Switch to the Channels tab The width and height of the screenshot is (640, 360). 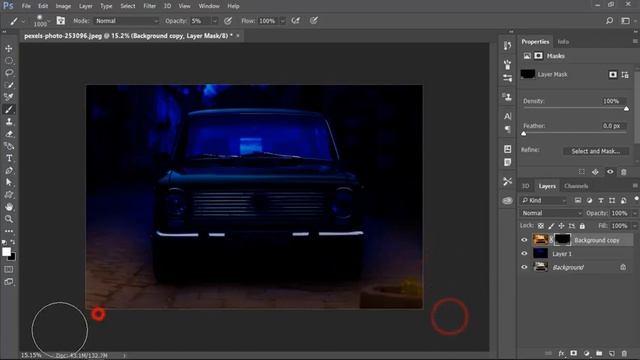(576, 186)
